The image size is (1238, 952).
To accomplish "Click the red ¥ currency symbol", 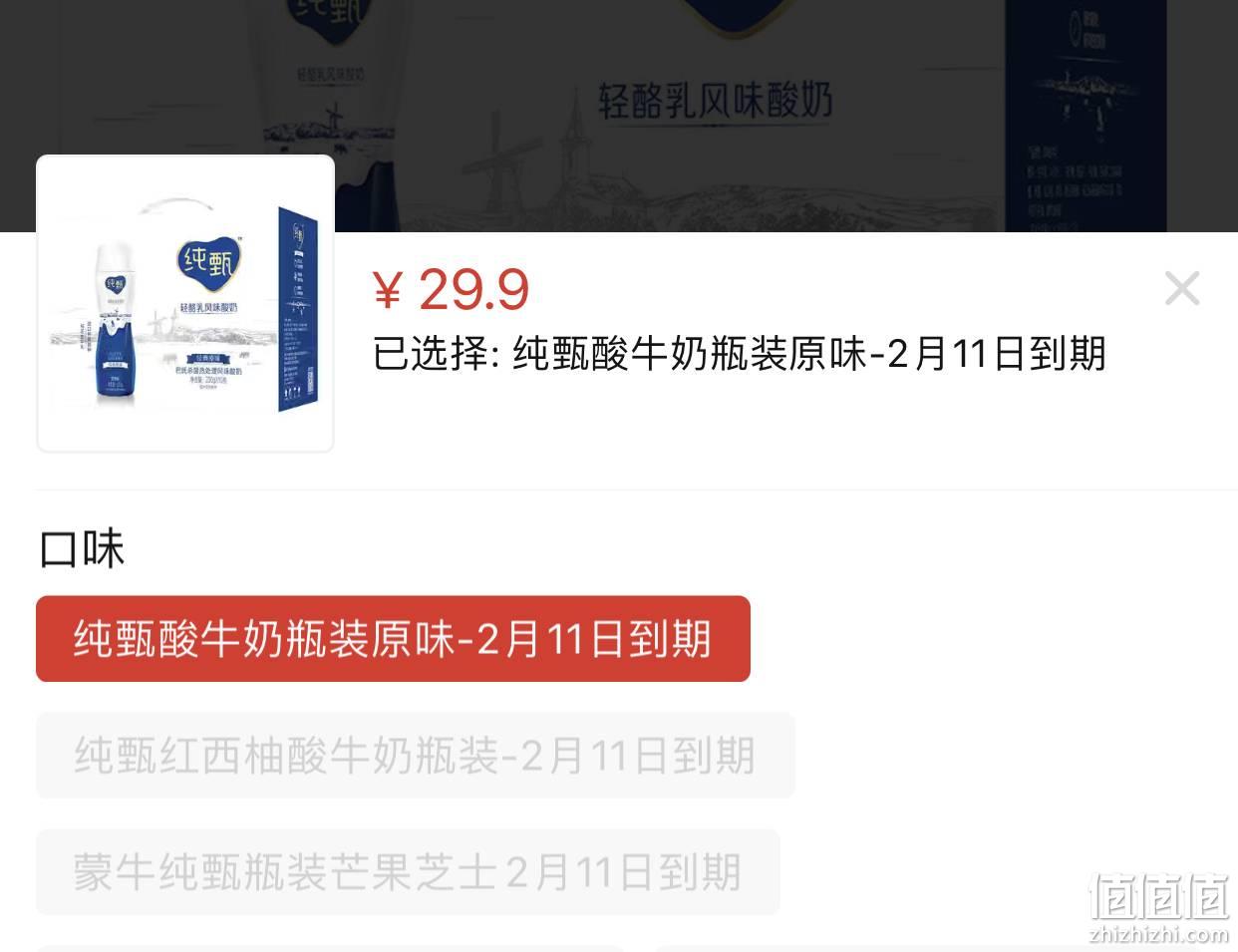I will coord(387,290).
